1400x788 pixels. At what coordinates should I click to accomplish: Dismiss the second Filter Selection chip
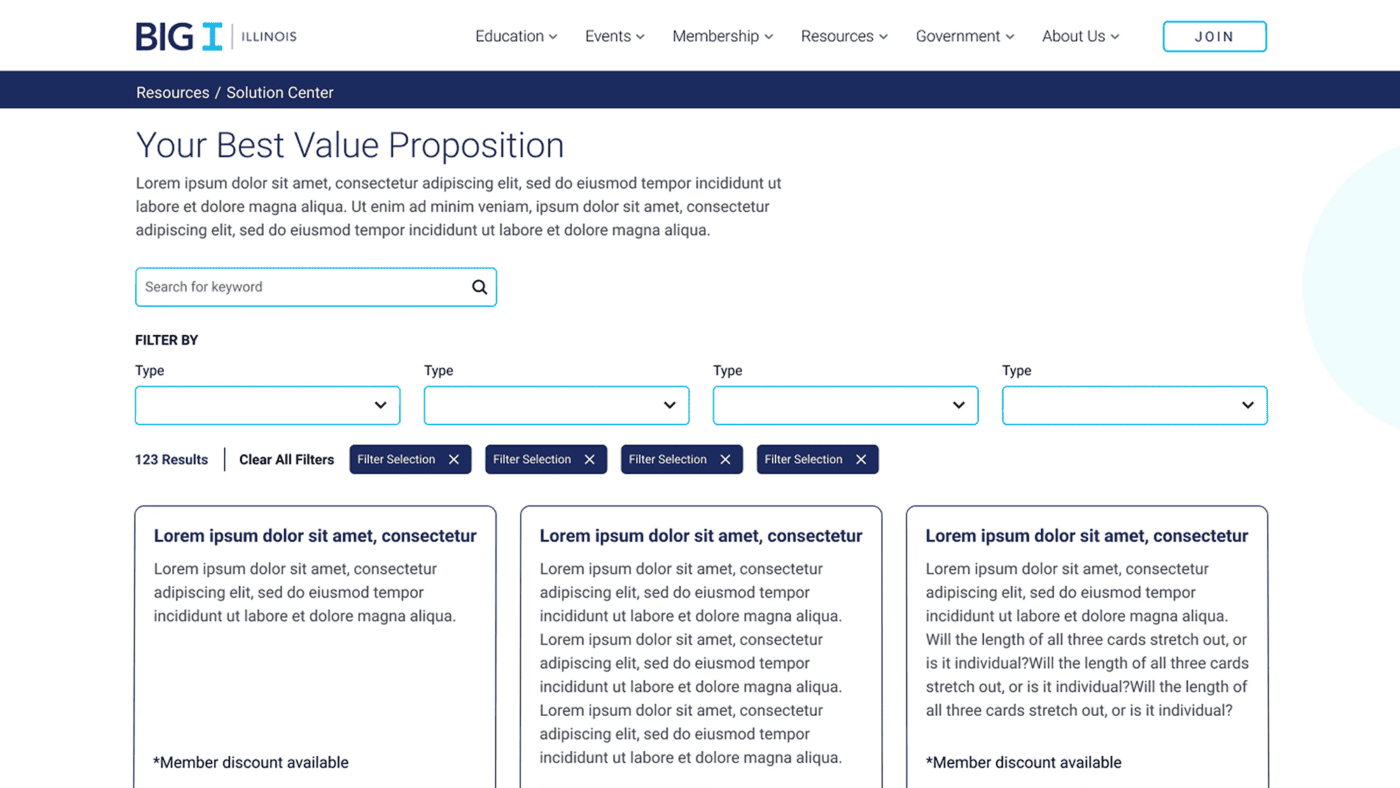(590, 459)
